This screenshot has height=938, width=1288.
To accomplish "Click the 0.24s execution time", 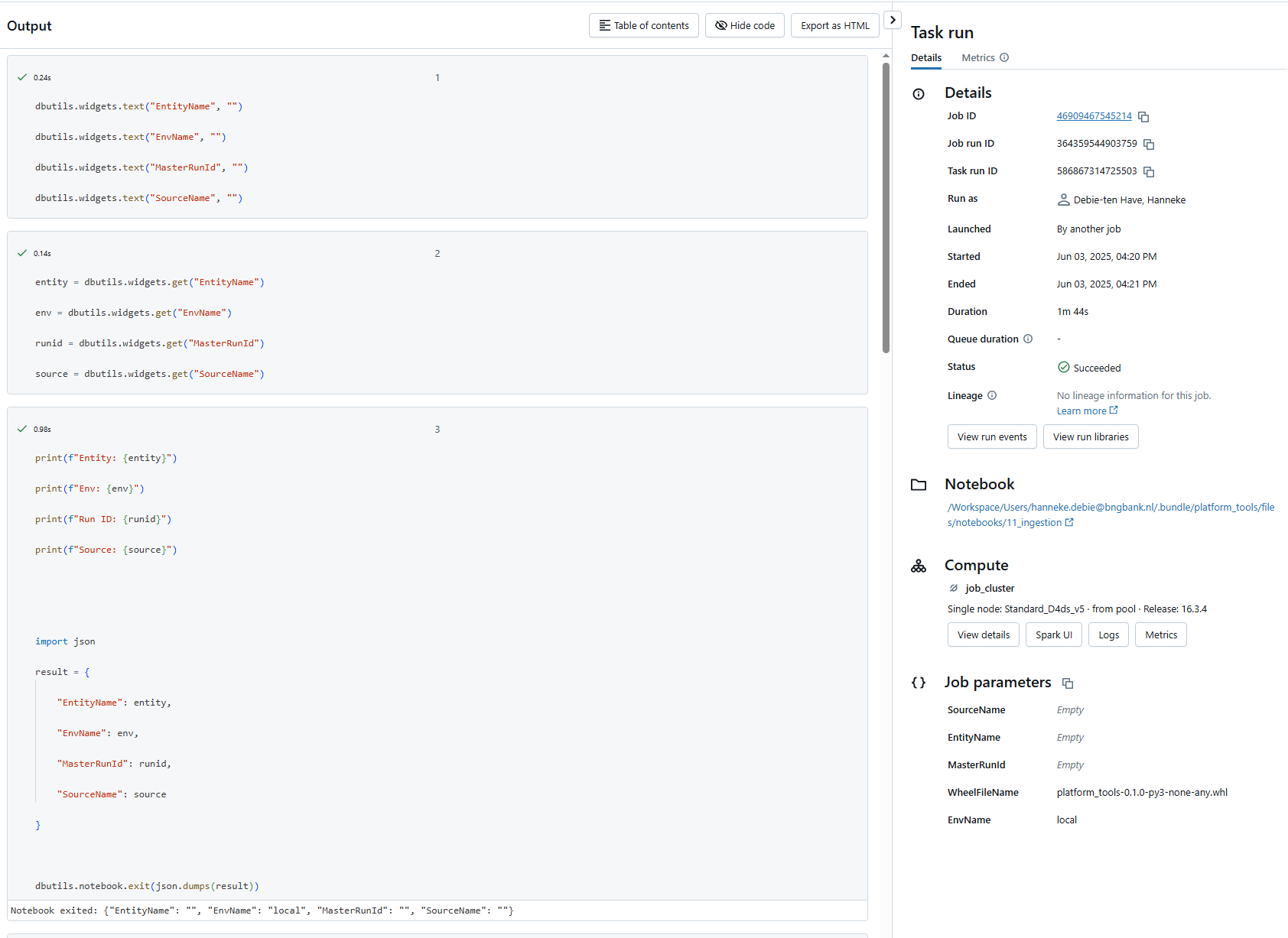I will click(x=42, y=77).
